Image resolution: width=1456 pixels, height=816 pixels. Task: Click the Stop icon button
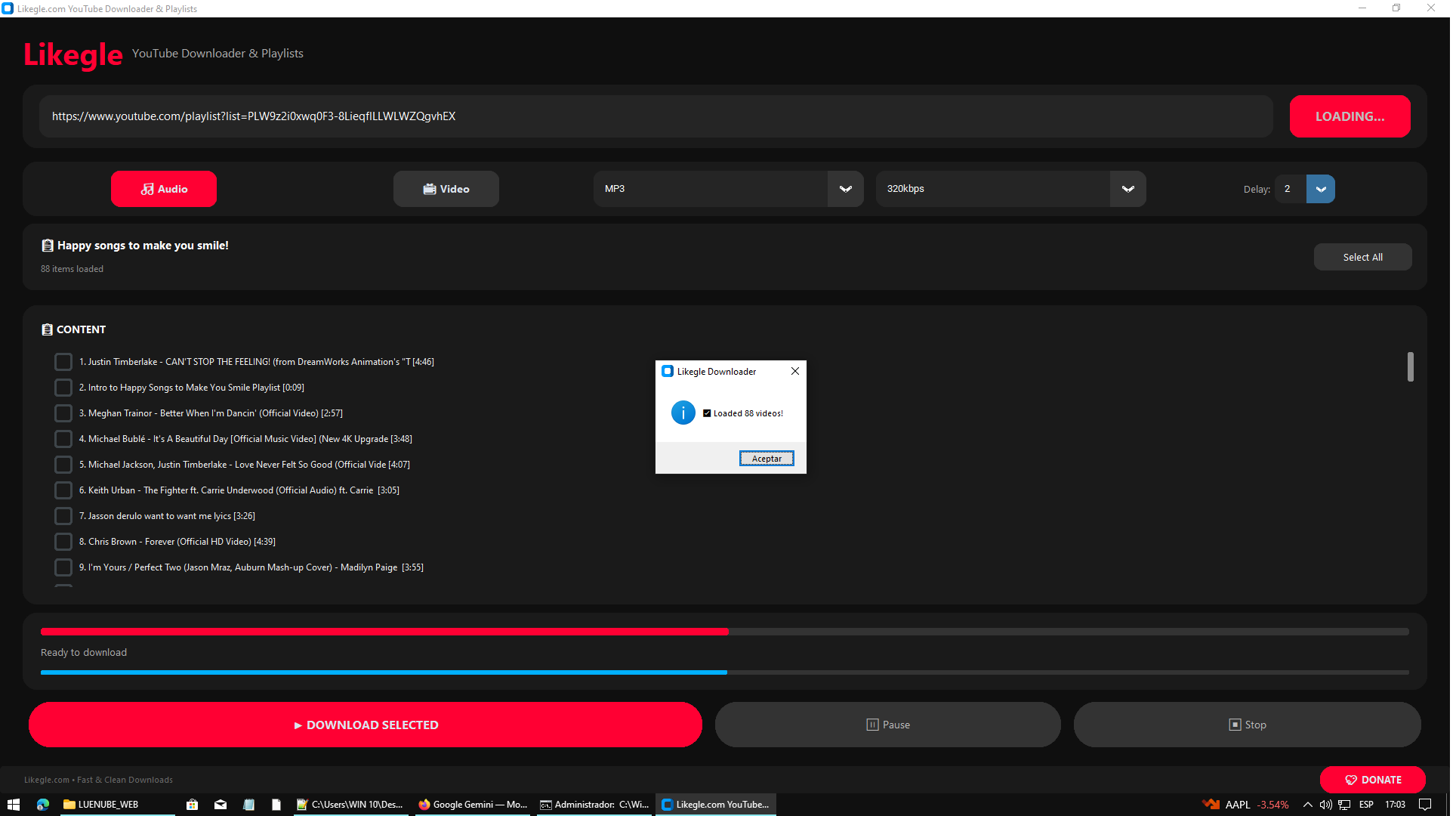coord(1233,724)
